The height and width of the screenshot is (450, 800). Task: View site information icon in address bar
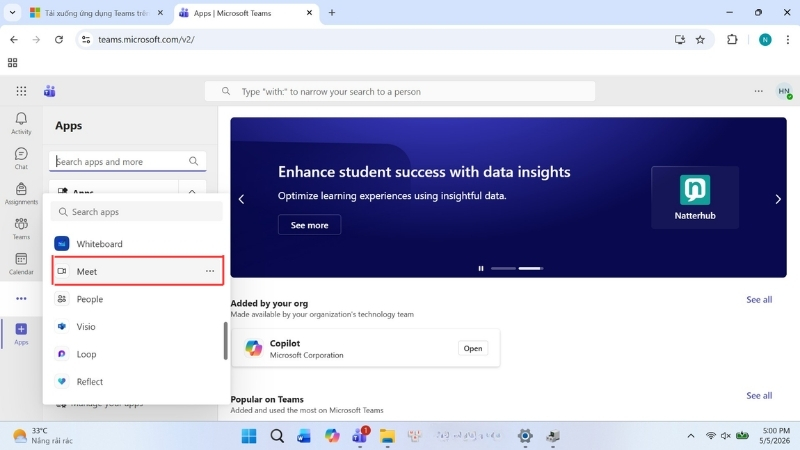pos(86,39)
